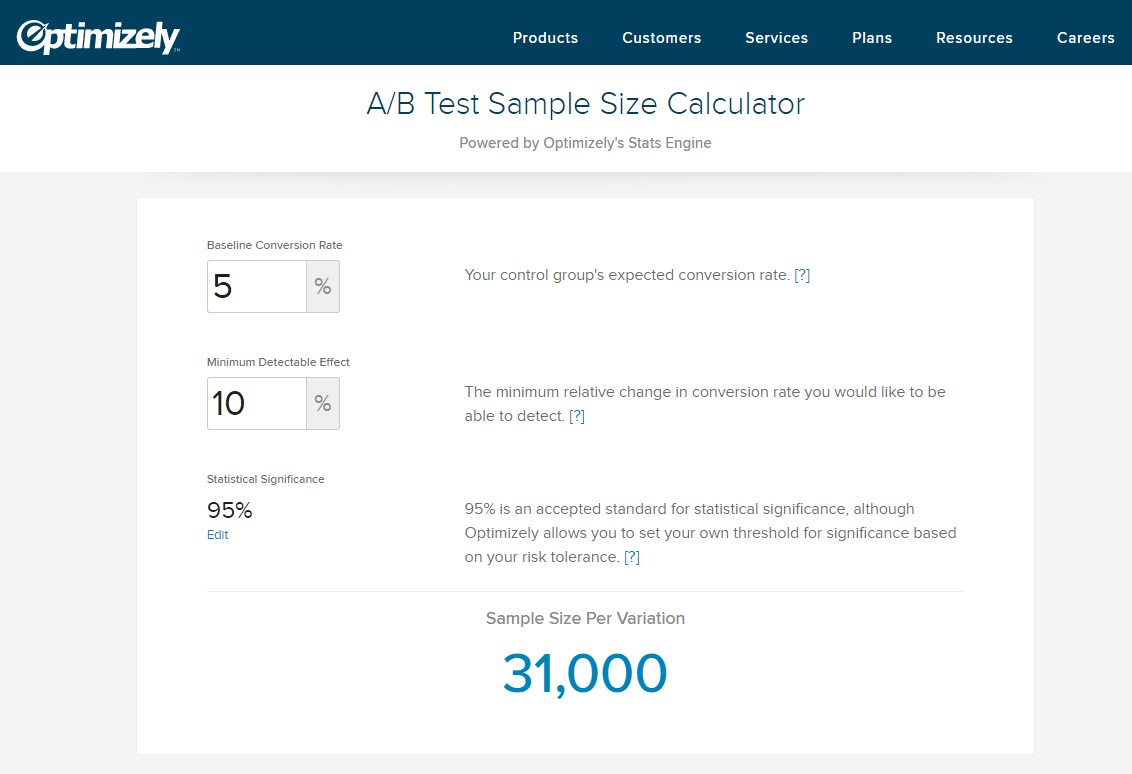Open help for control group conversion rate

(802, 275)
